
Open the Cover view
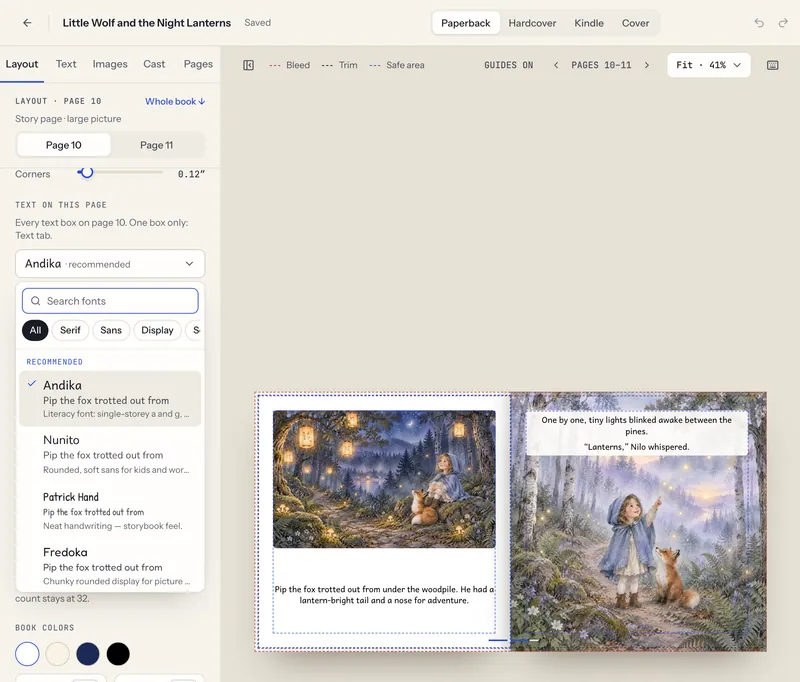tap(635, 23)
